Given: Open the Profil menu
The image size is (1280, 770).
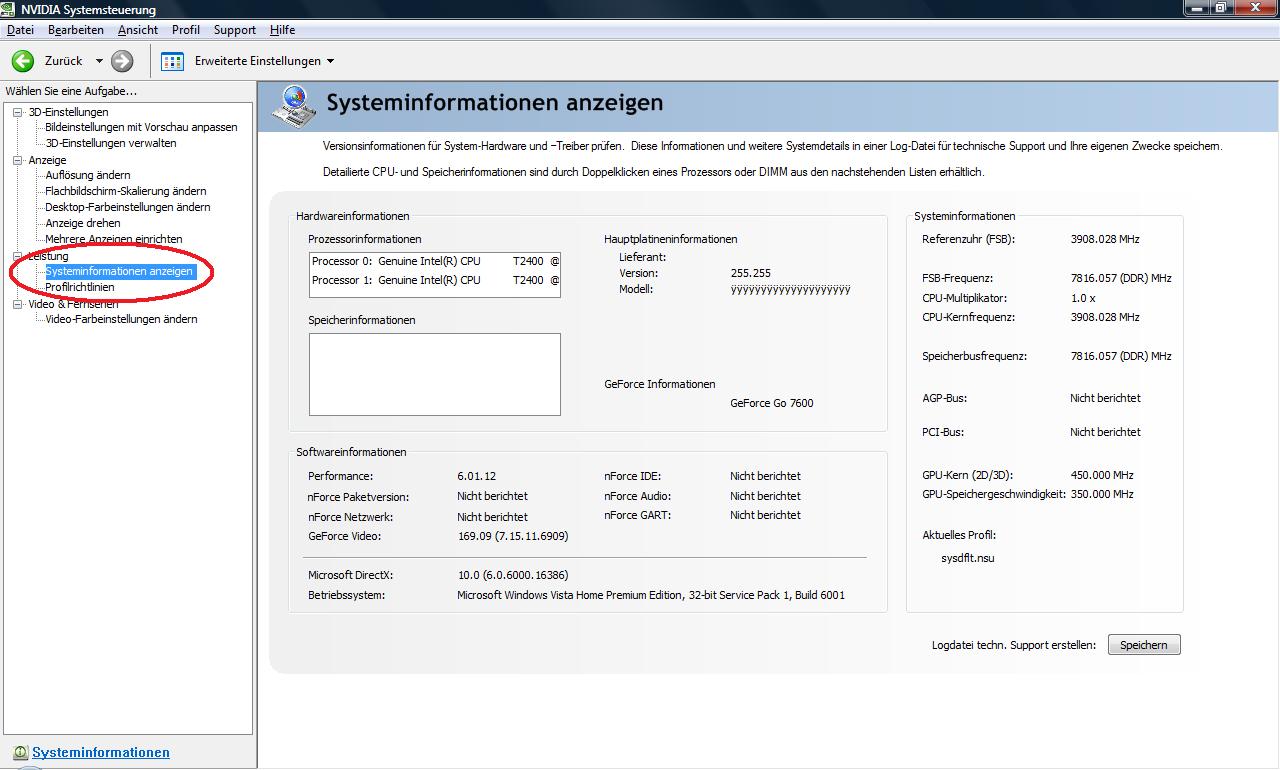Looking at the screenshot, I should 186,30.
